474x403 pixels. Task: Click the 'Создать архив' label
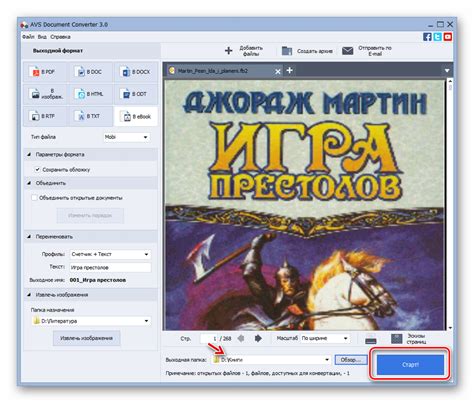click(315, 51)
